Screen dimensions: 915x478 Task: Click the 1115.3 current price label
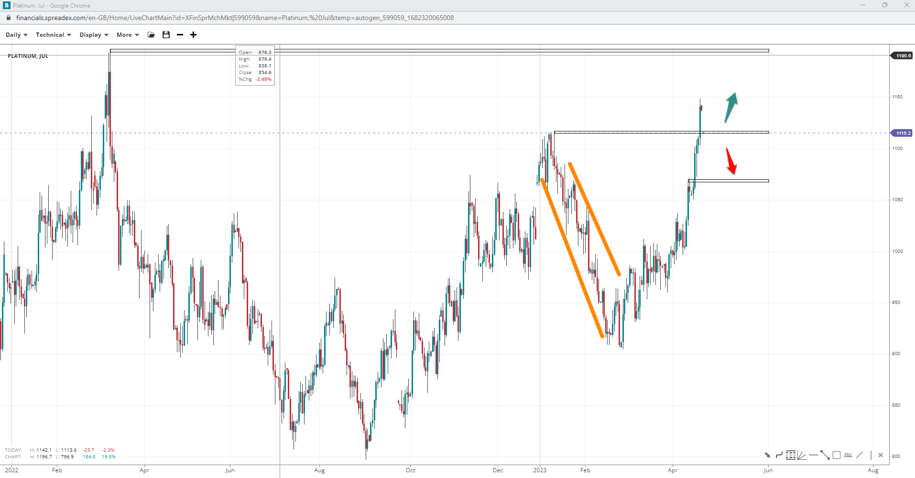tap(901, 133)
